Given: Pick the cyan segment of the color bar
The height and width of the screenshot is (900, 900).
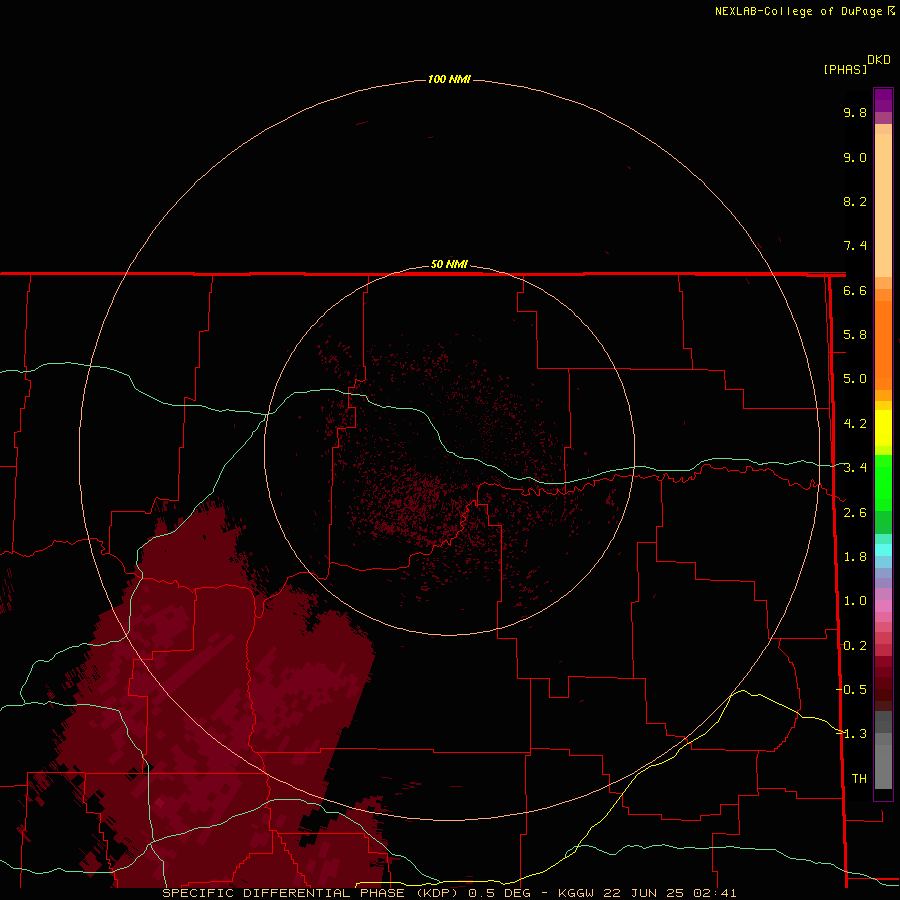Looking at the screenshot, I should tap(883, 550).
